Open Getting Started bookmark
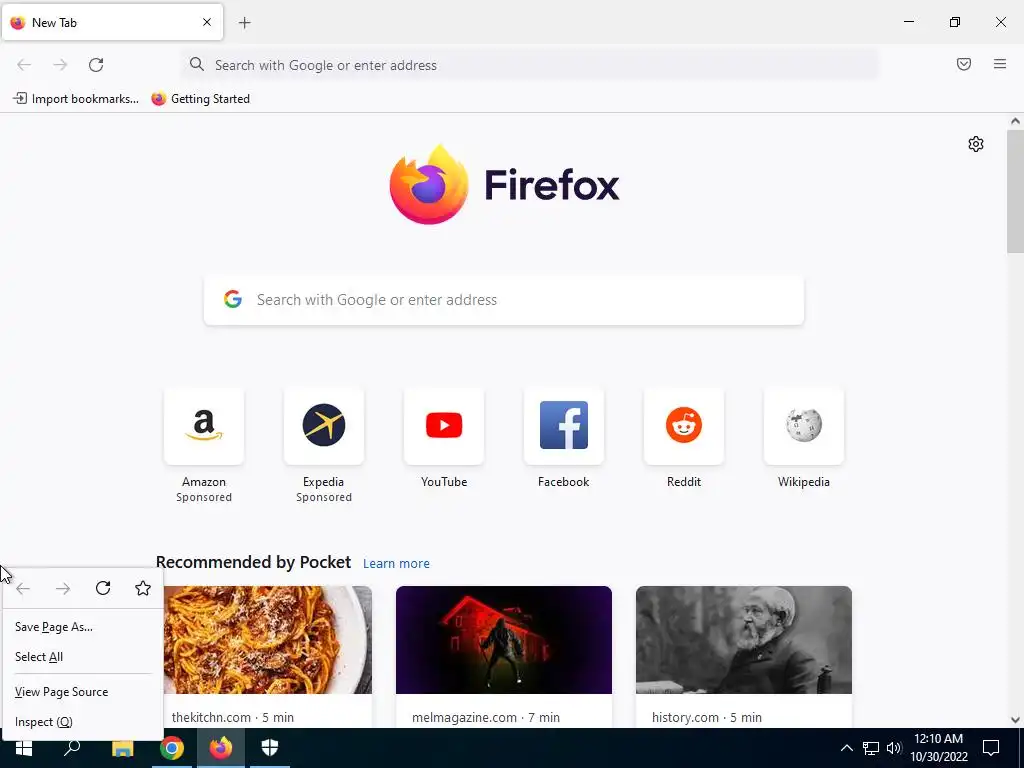The image size is (1024, 768). pyautogui.click(x=200, y=99)
